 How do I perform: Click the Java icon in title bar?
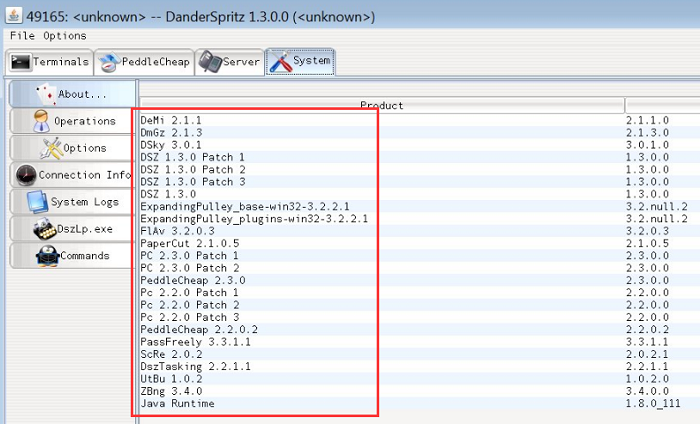(13, 16)
